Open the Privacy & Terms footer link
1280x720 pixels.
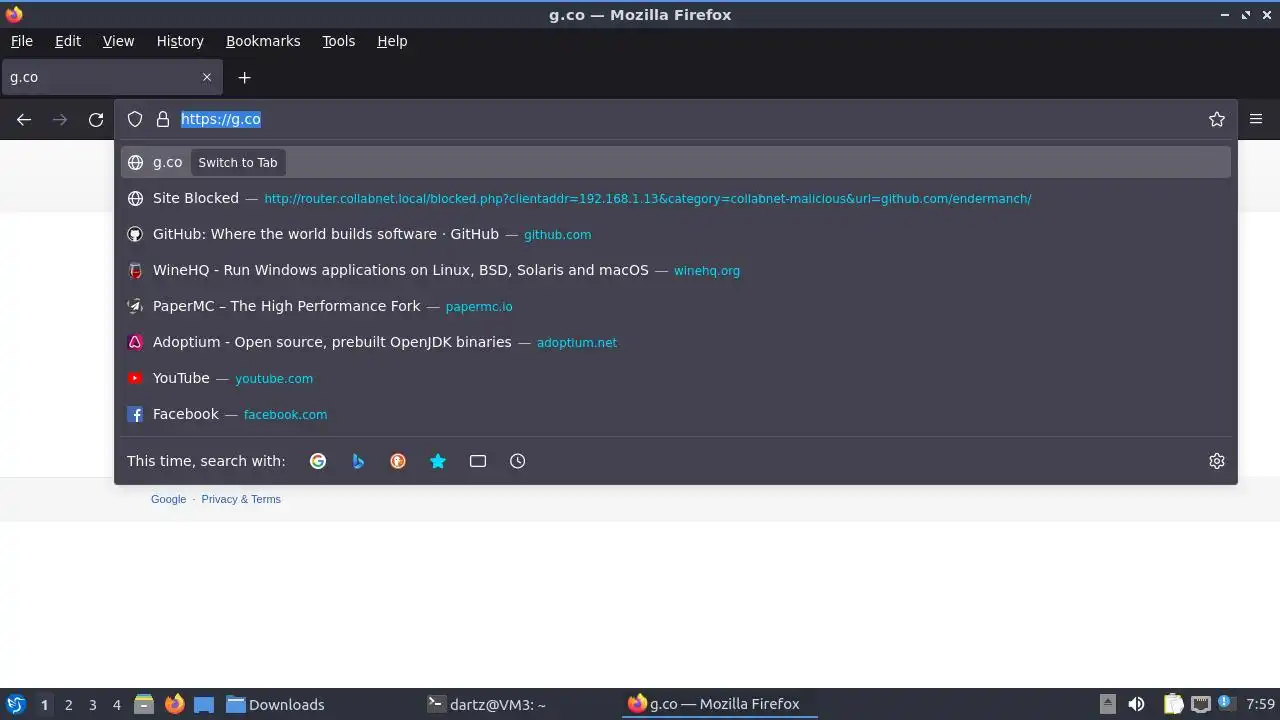tap(241, 499)
